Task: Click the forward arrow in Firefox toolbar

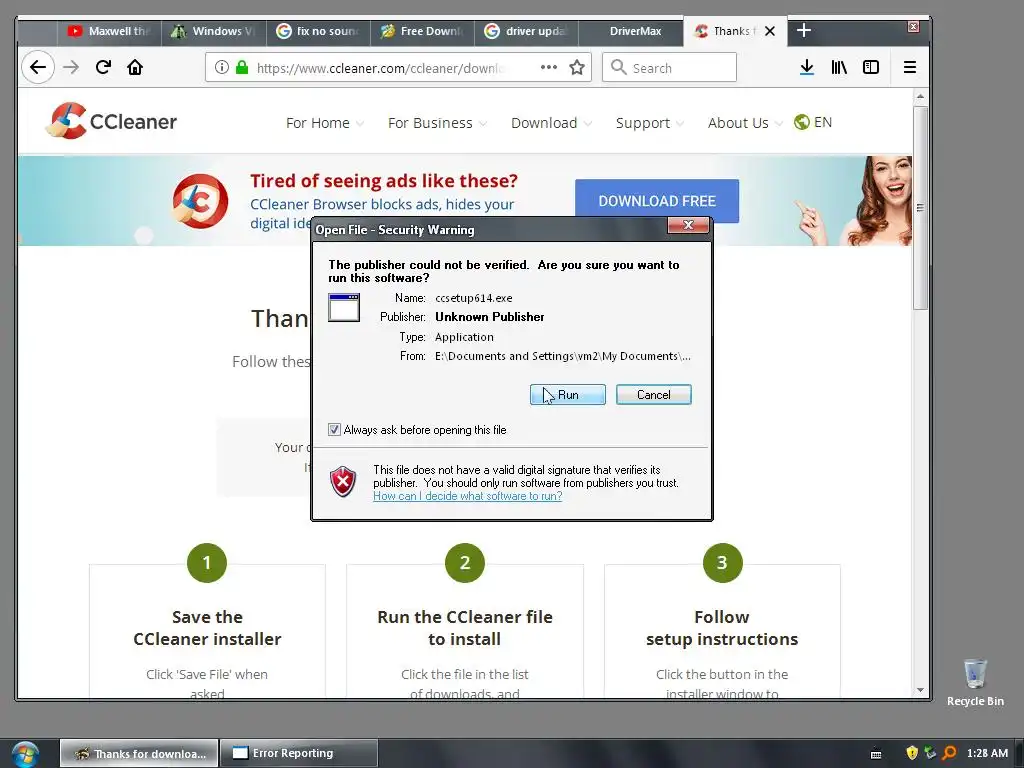Action: [71, 67]
